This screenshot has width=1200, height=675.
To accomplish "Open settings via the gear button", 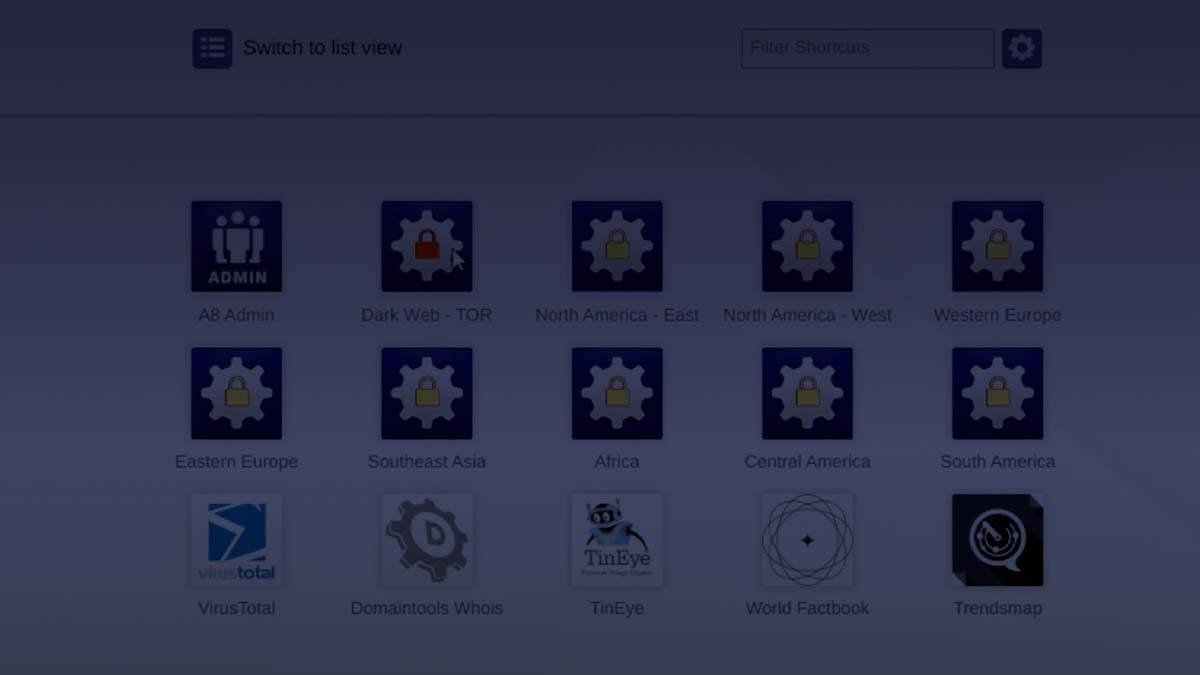I will (1022, 48).
